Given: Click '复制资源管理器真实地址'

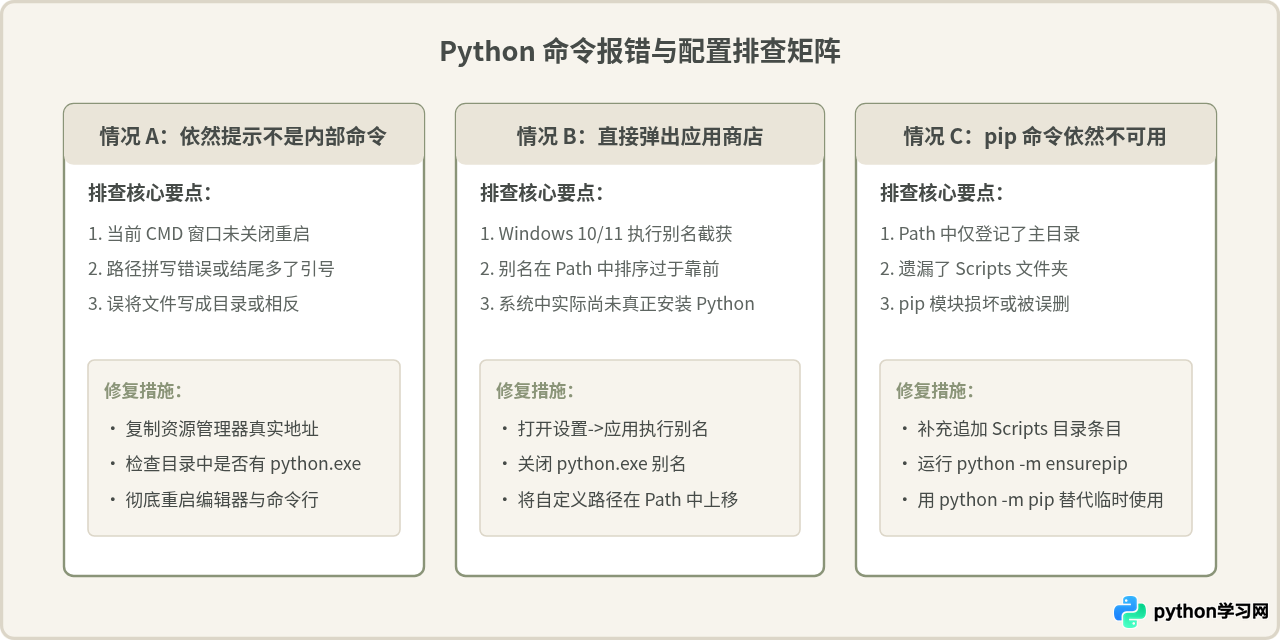Looking at the screenshot, I should (x=222, y=429).
